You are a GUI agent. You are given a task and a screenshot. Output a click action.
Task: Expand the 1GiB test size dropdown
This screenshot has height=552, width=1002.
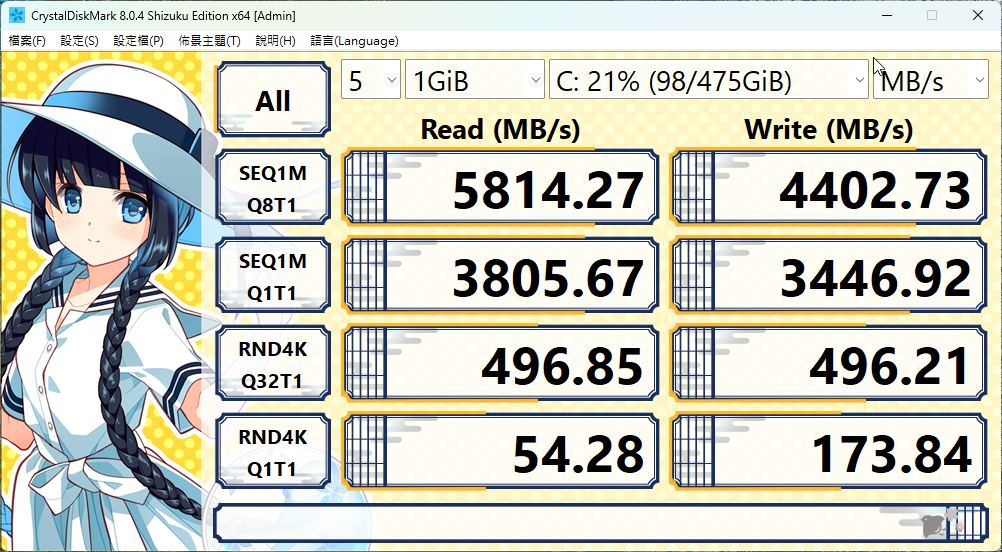(x=473, y=81)
